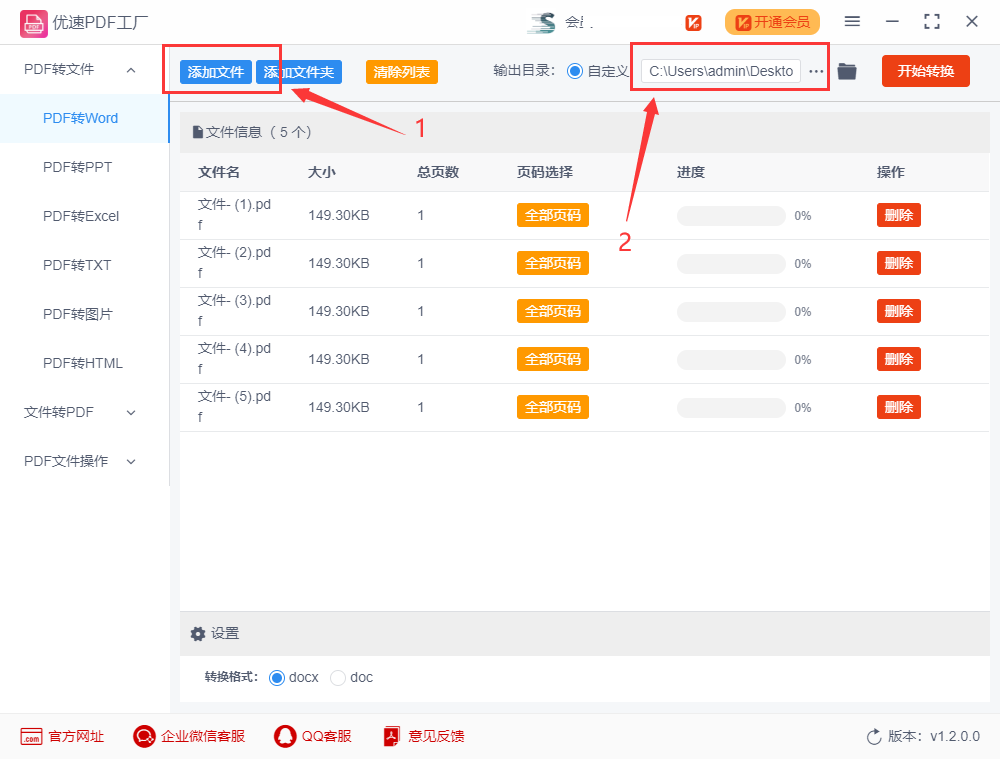Click the 官方网址 website icon
Viewport: 1000px width, 760px height.
pyautogui.click(x=31, y=736)
